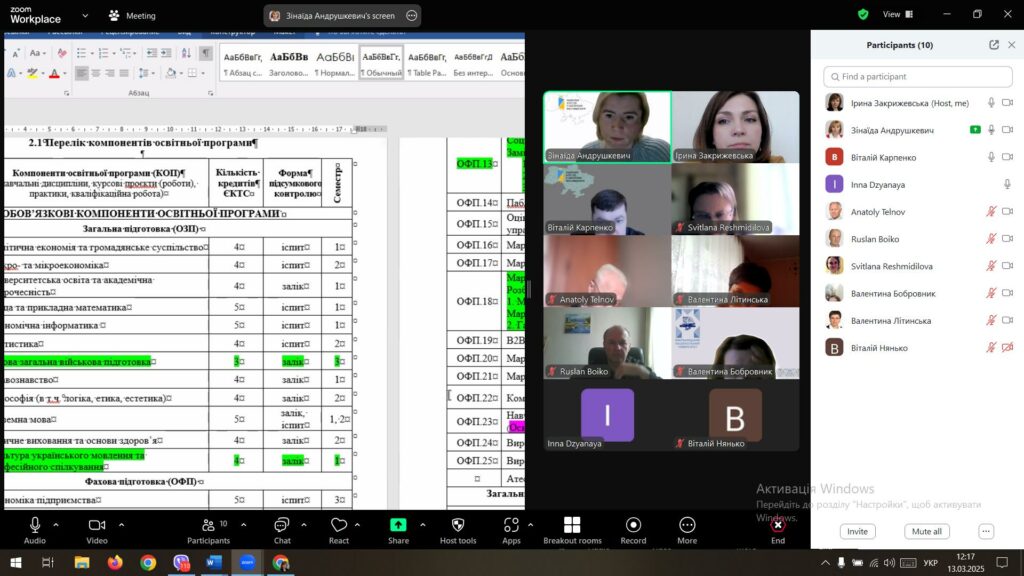Expand the Apps options caret
Screen dimensions: 1024x576
click(x=530, y=524)
